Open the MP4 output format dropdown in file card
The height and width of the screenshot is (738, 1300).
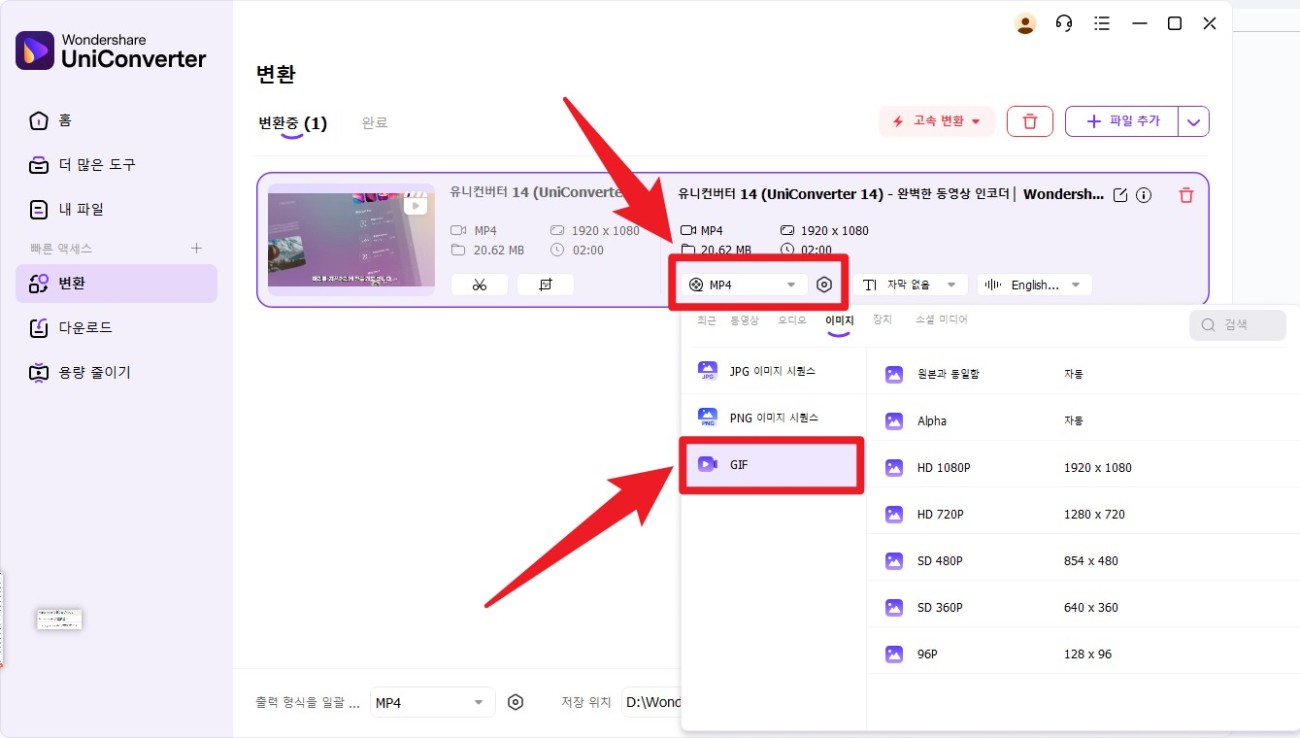(744, 285)
